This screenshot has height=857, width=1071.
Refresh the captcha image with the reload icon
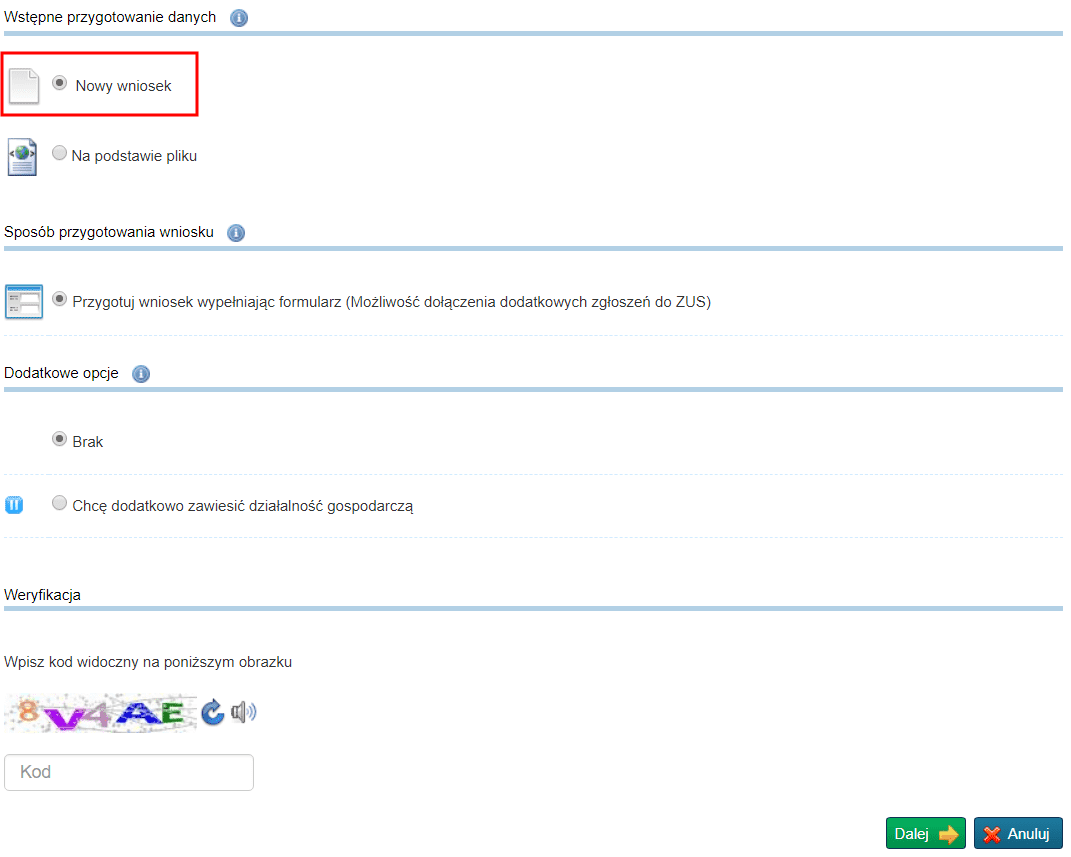pyautogui.click(x=213, y=712)
